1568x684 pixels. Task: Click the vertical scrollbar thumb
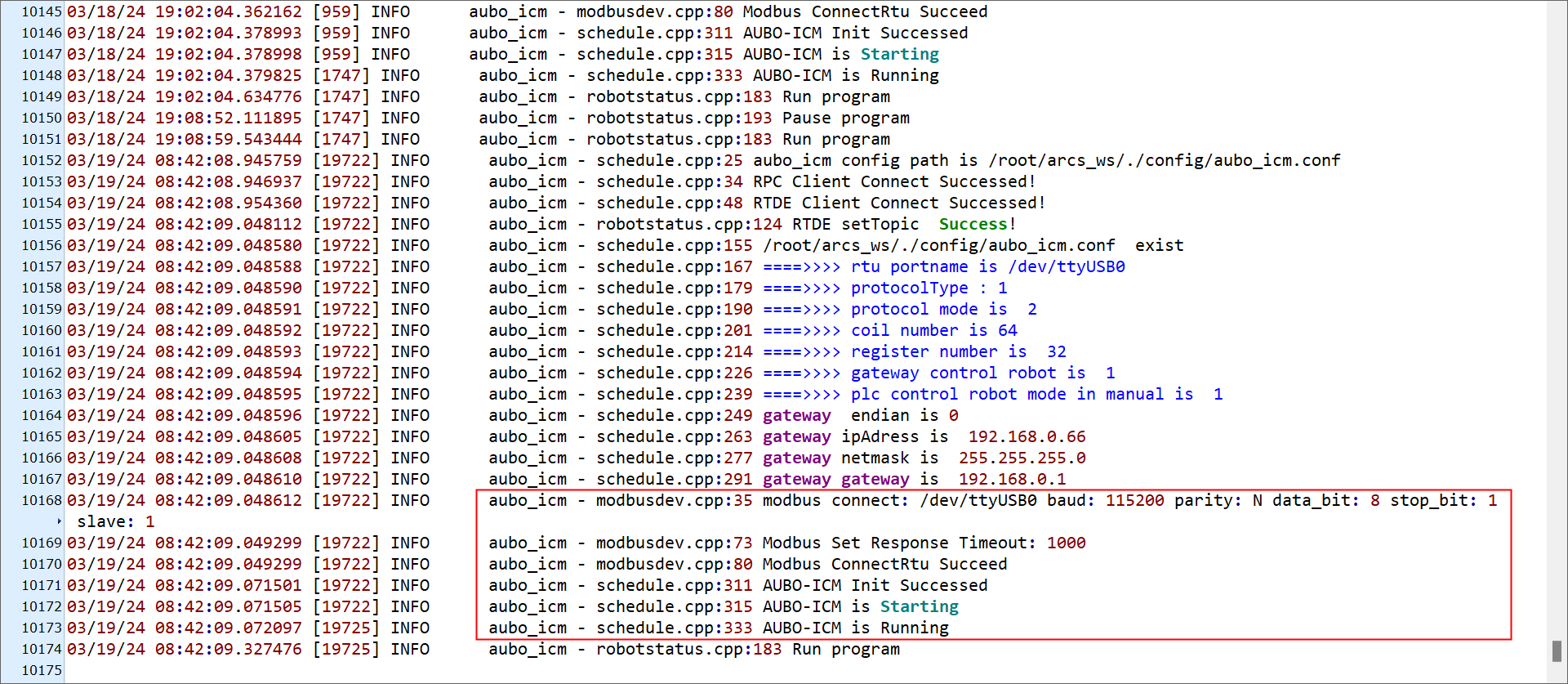pyautogui.click(x=1557, y=650)
